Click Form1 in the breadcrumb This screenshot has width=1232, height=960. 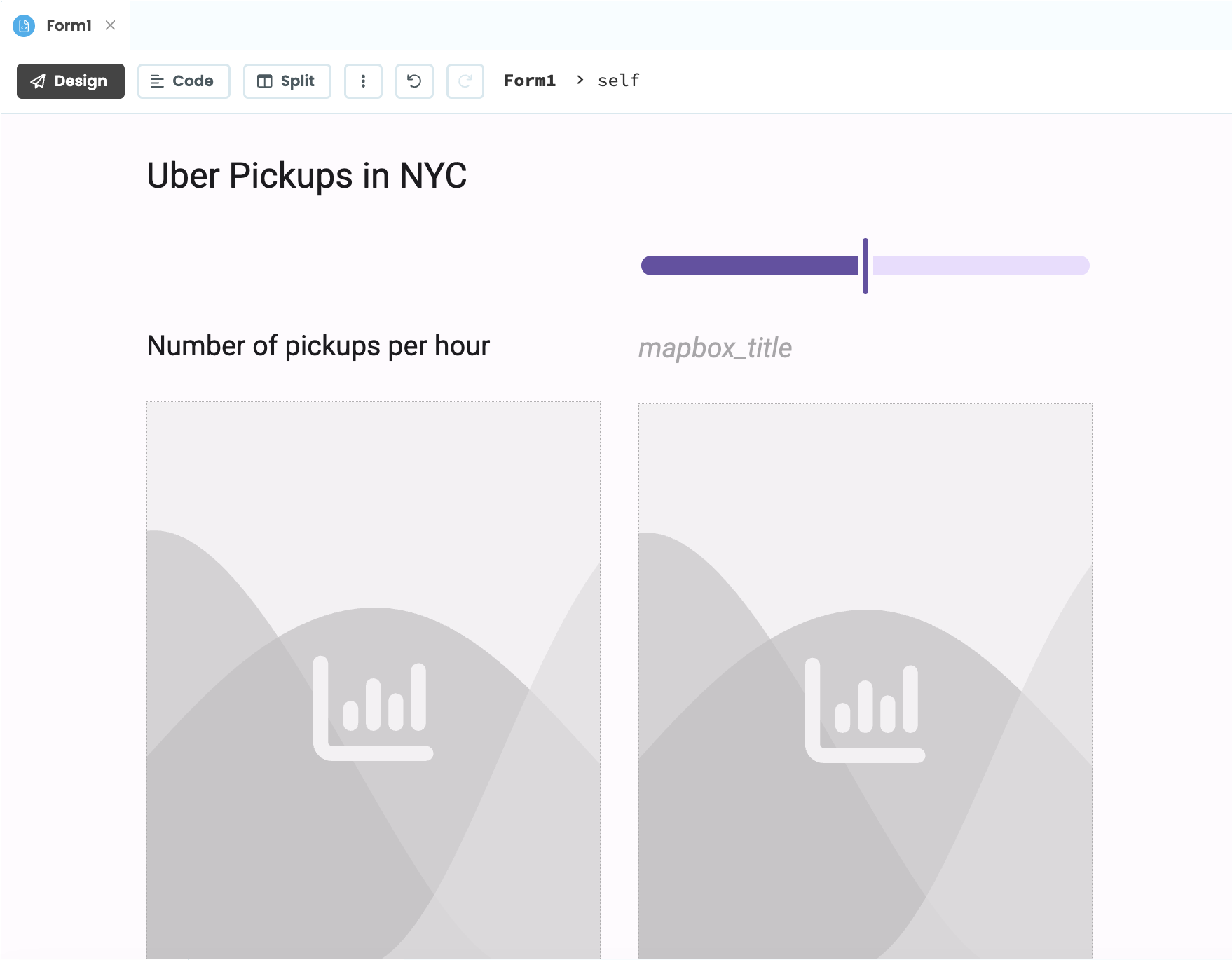530,81
